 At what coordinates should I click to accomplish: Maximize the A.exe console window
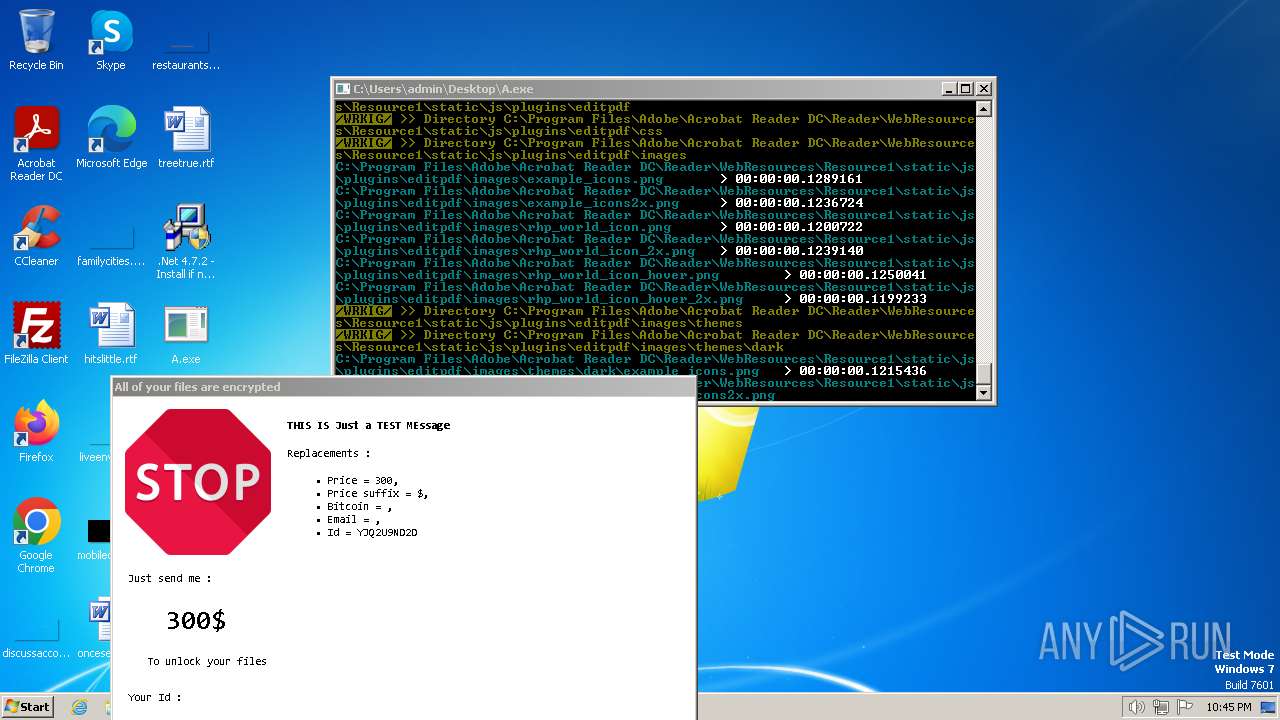click(x=965, y=89)
